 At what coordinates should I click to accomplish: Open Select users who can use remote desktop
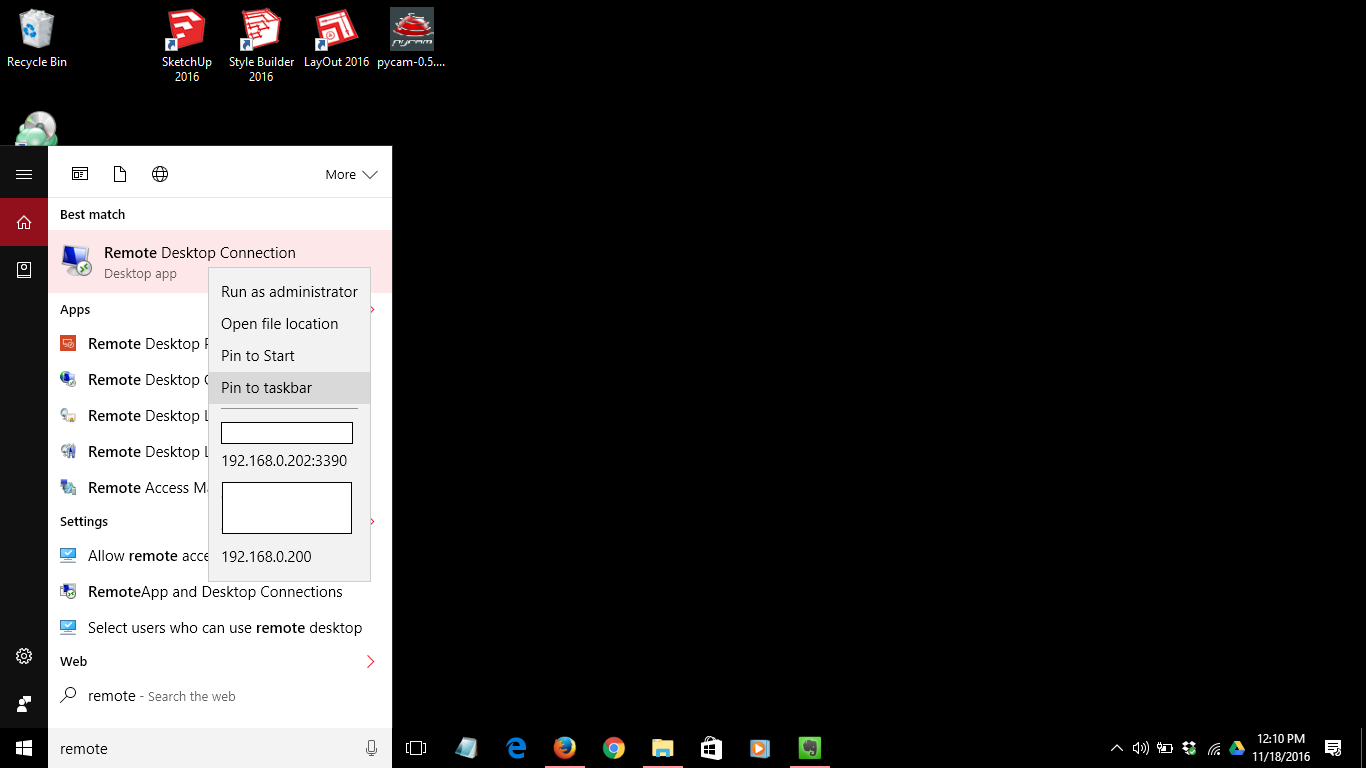[x=220, y=628]
